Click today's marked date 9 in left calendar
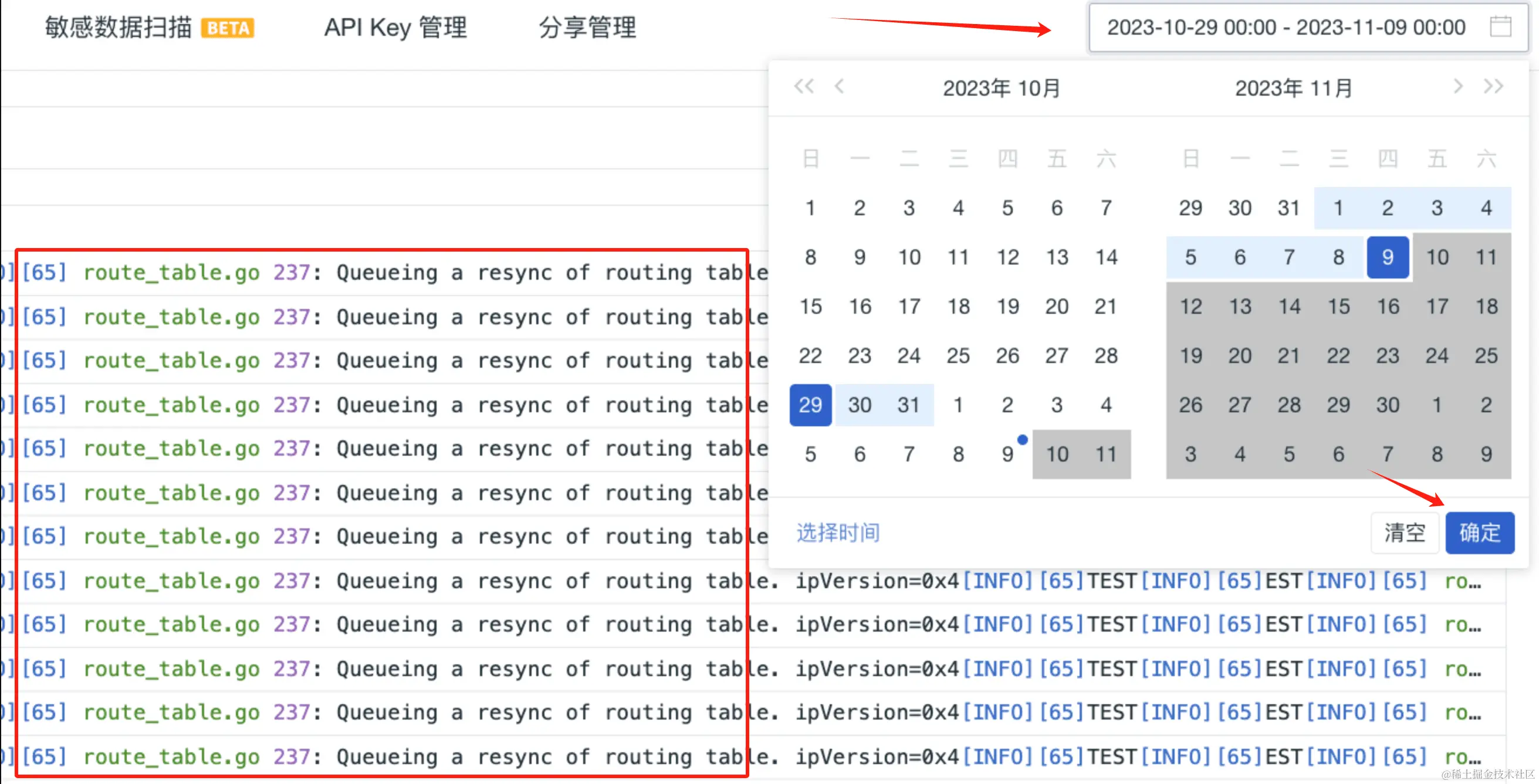1539x784 pixels. tap(1007, 454)
